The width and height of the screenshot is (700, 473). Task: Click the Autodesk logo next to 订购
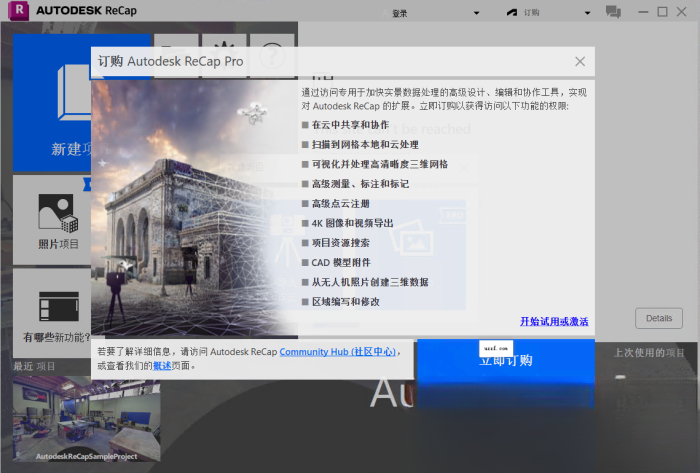[512, 12]
